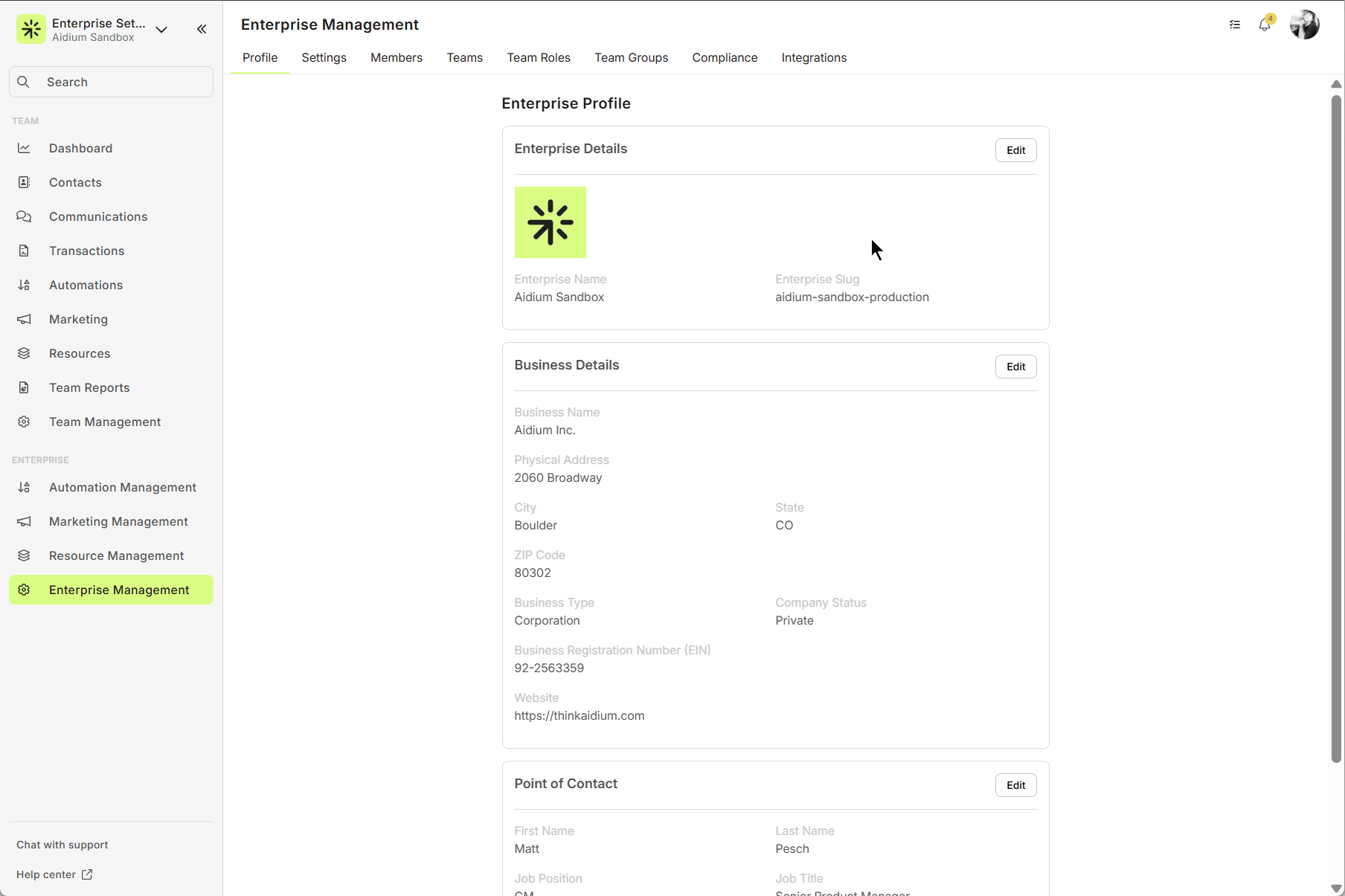The image size is (1345, 896).
Task: Click the Team Management gear icon
Action: (x=24, y=422)
